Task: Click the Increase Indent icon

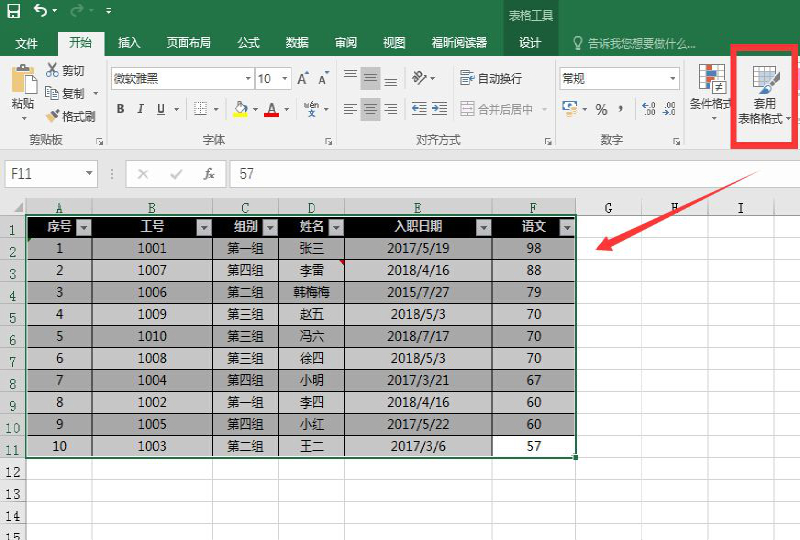Action: coord(441,109)
